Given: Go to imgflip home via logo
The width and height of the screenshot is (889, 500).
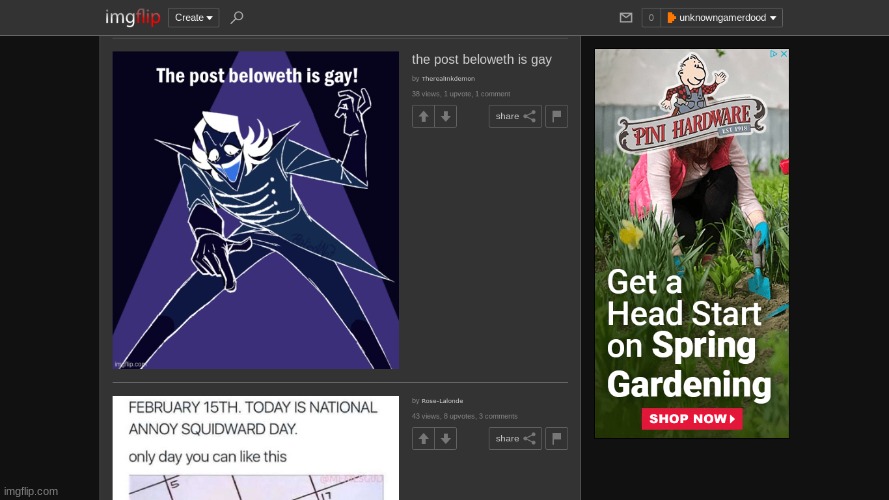Looking at the screenshot, I should [133, 18].
